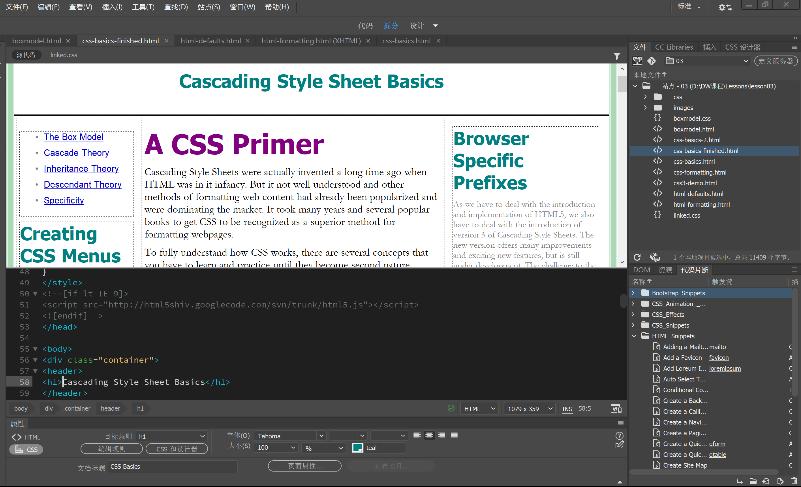Click the justify icon in Properties
801x487 pixels.
(454, 435)
